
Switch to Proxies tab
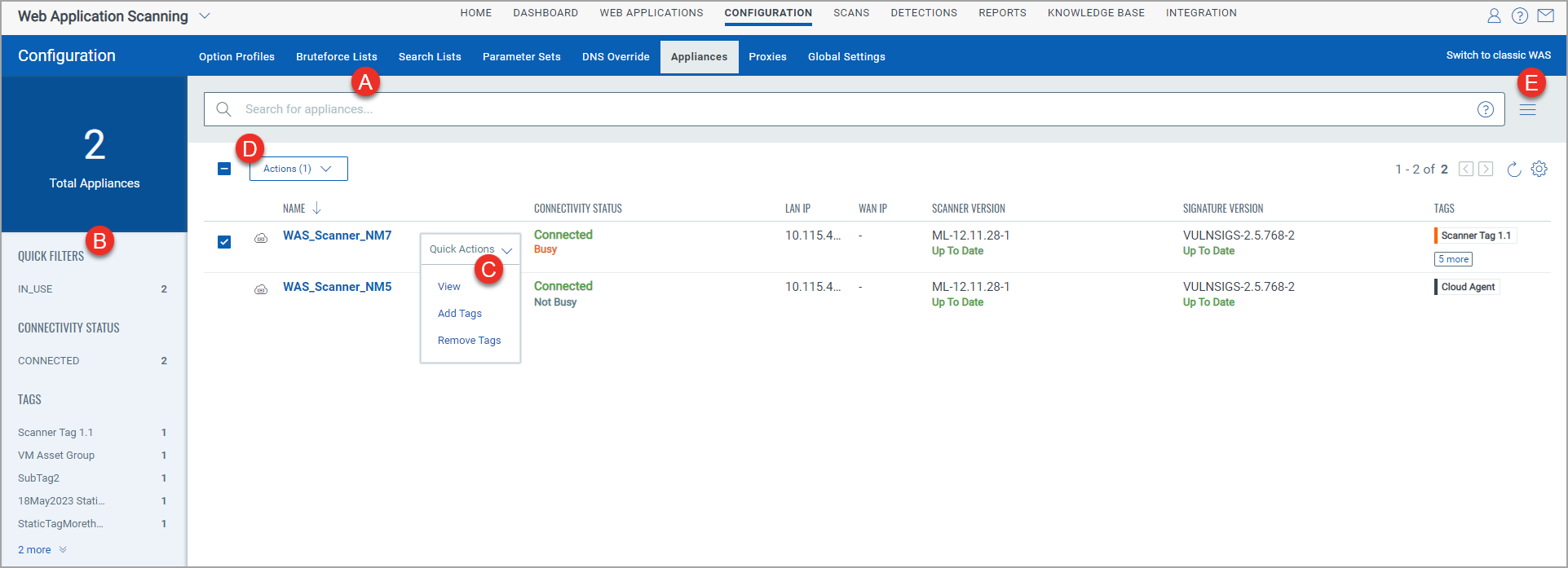tap(768, 57)
